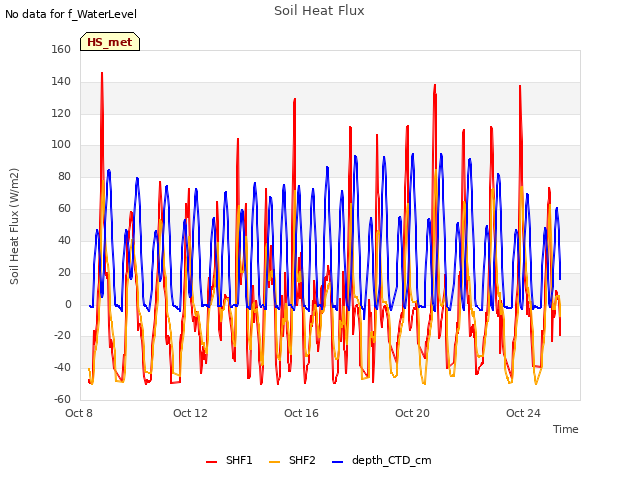Click the 80 y-axis tick label
Screen dimensions: 640x480
(64, 176)
